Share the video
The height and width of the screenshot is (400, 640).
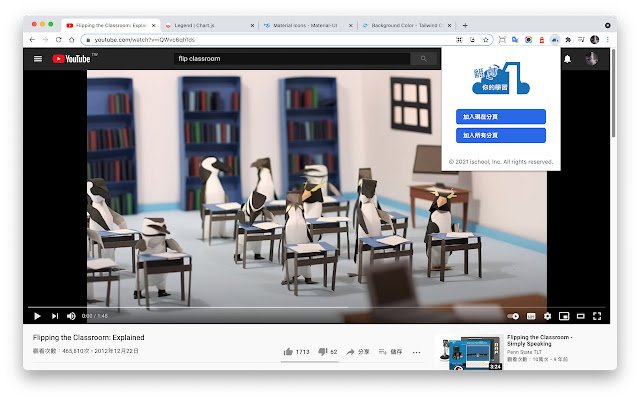[358, 351]
